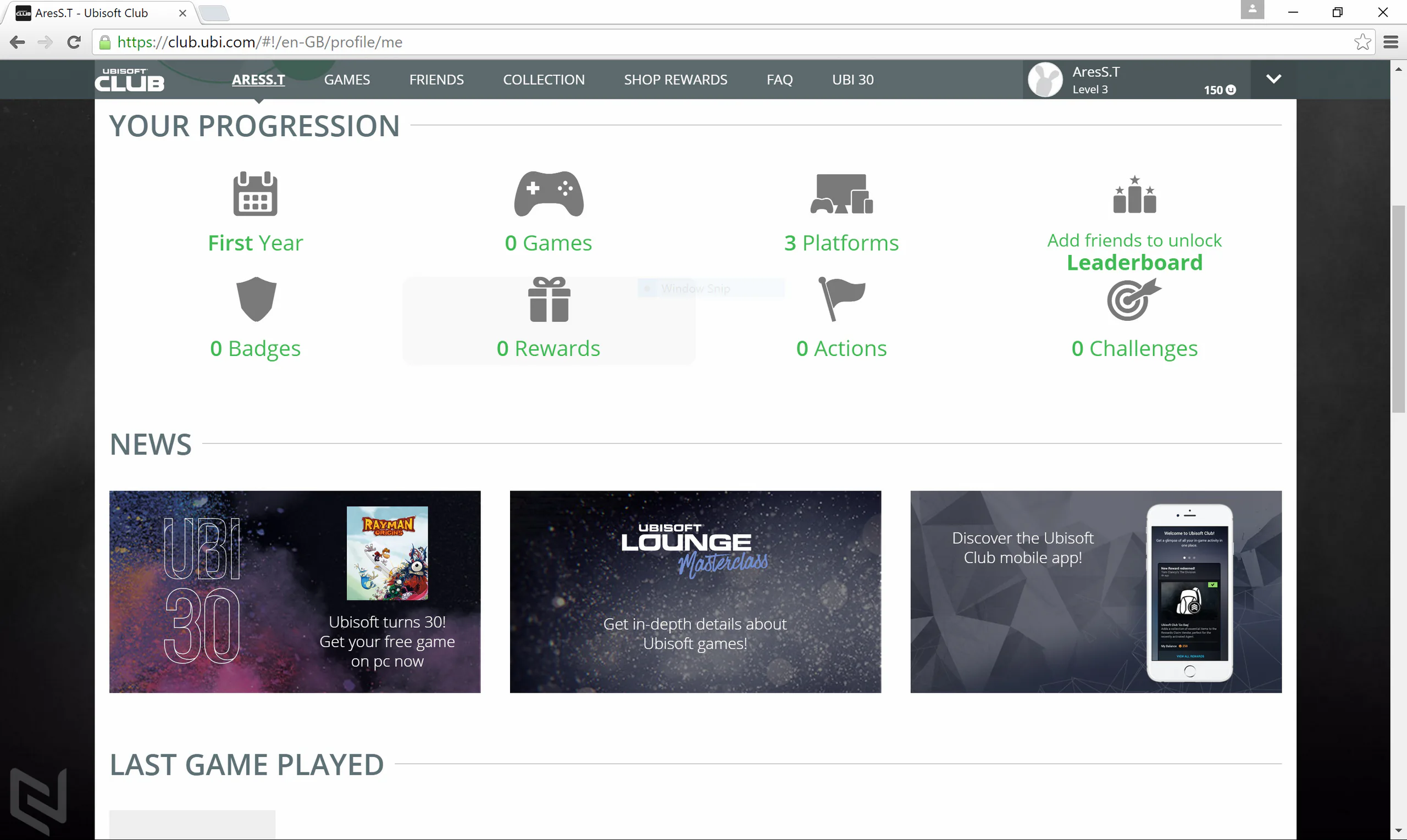Open the Chrome hamburger menu
This screenshot has width=1407, height=840.
click(1391, 42)
